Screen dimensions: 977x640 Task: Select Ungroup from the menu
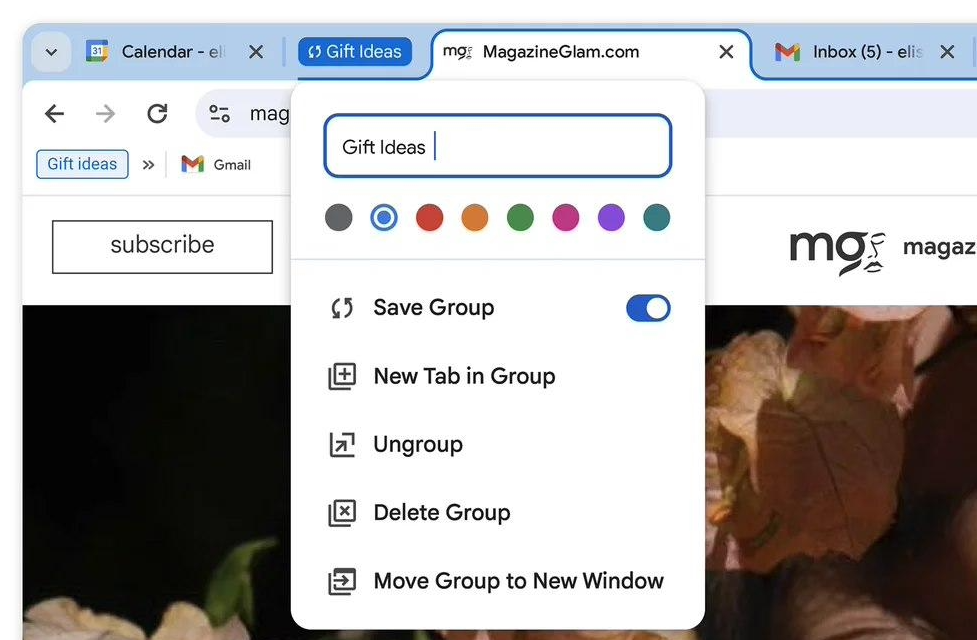pos(497,444)
